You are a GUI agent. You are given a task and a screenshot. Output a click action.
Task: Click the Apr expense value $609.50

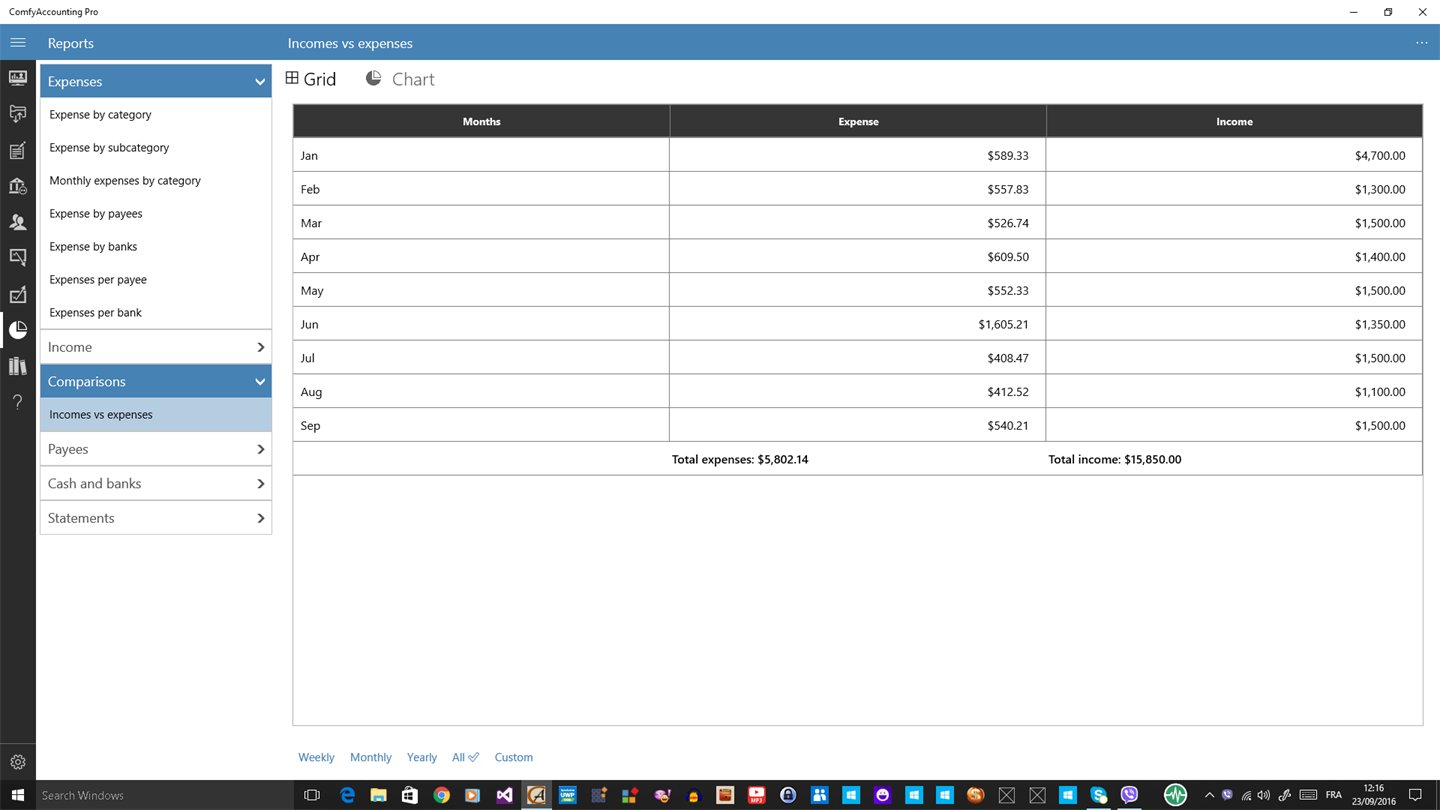point(1008,257)
